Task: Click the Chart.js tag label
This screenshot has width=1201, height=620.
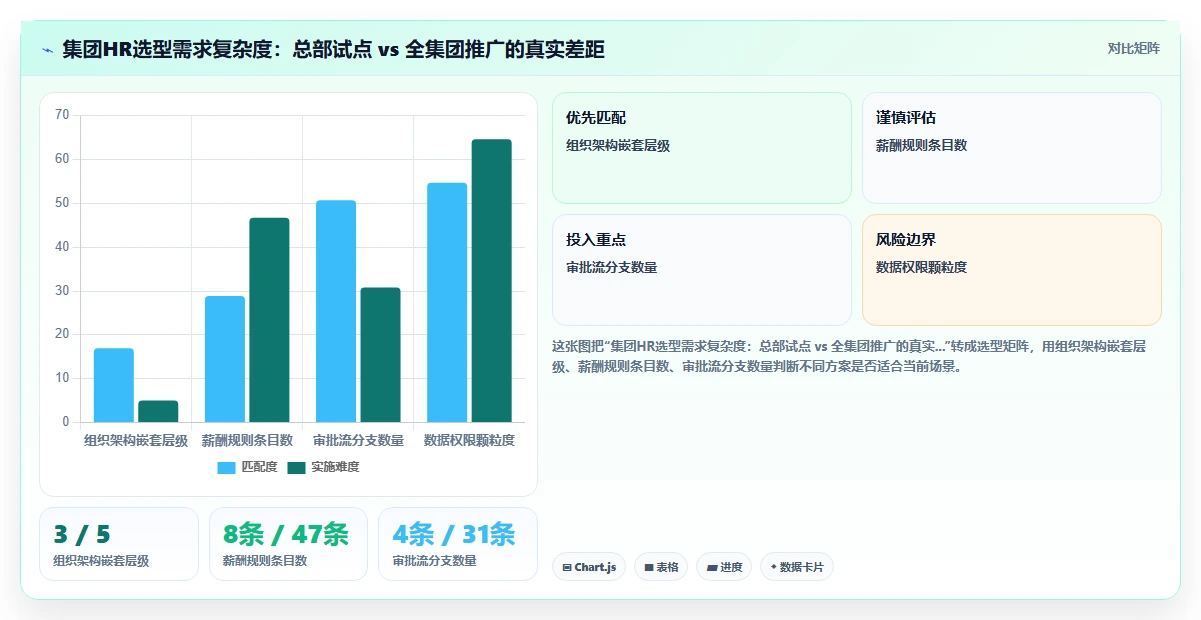Action: coord(596,567)
